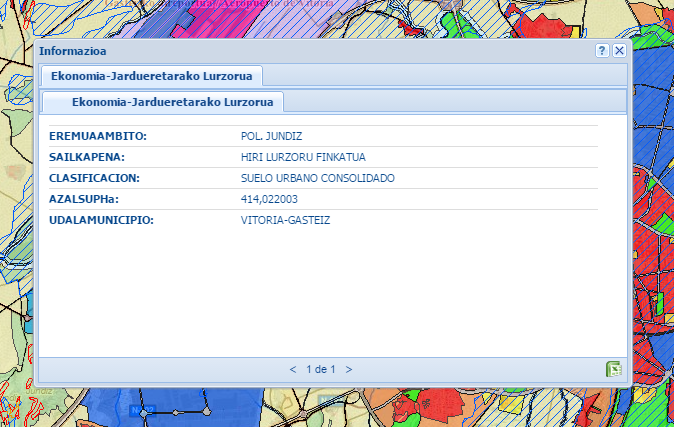Select the inner Ekonomia-Jardueretarako Lurzorua tab
This screenshot has width=674, height=427.
[166, 102]
